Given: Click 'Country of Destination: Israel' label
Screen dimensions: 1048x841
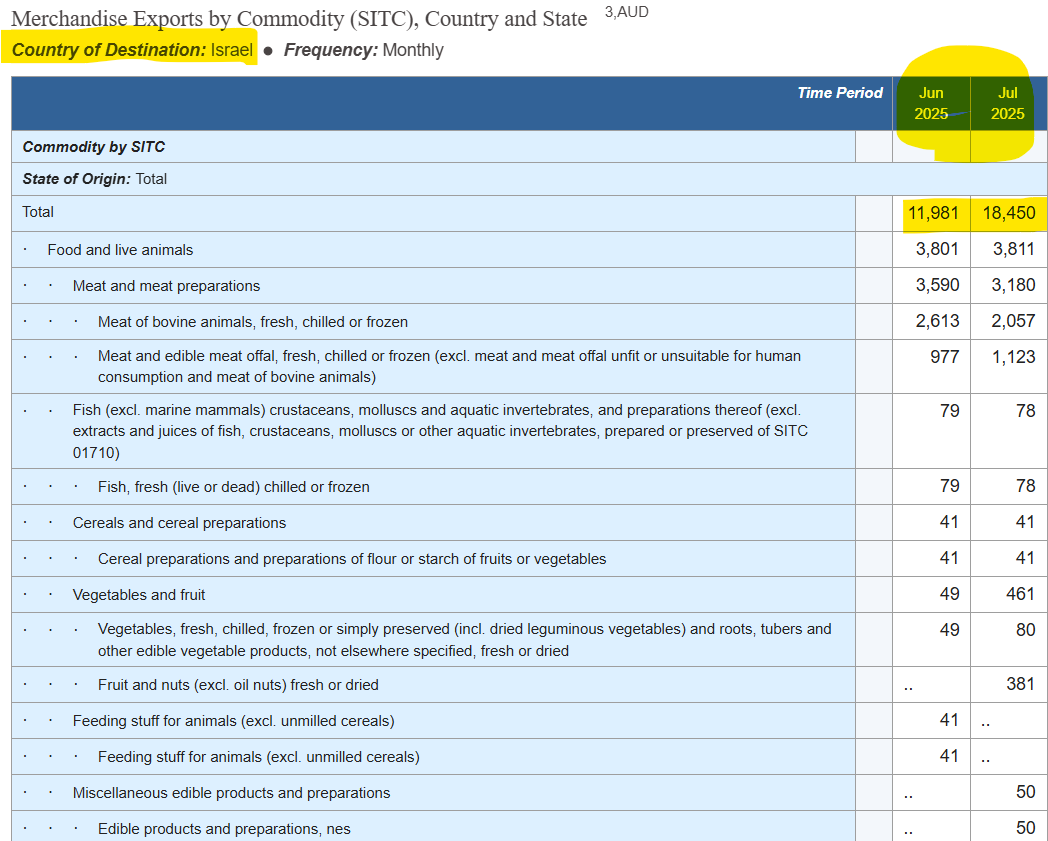Looking at the screenshot, I should click(132, 50).
